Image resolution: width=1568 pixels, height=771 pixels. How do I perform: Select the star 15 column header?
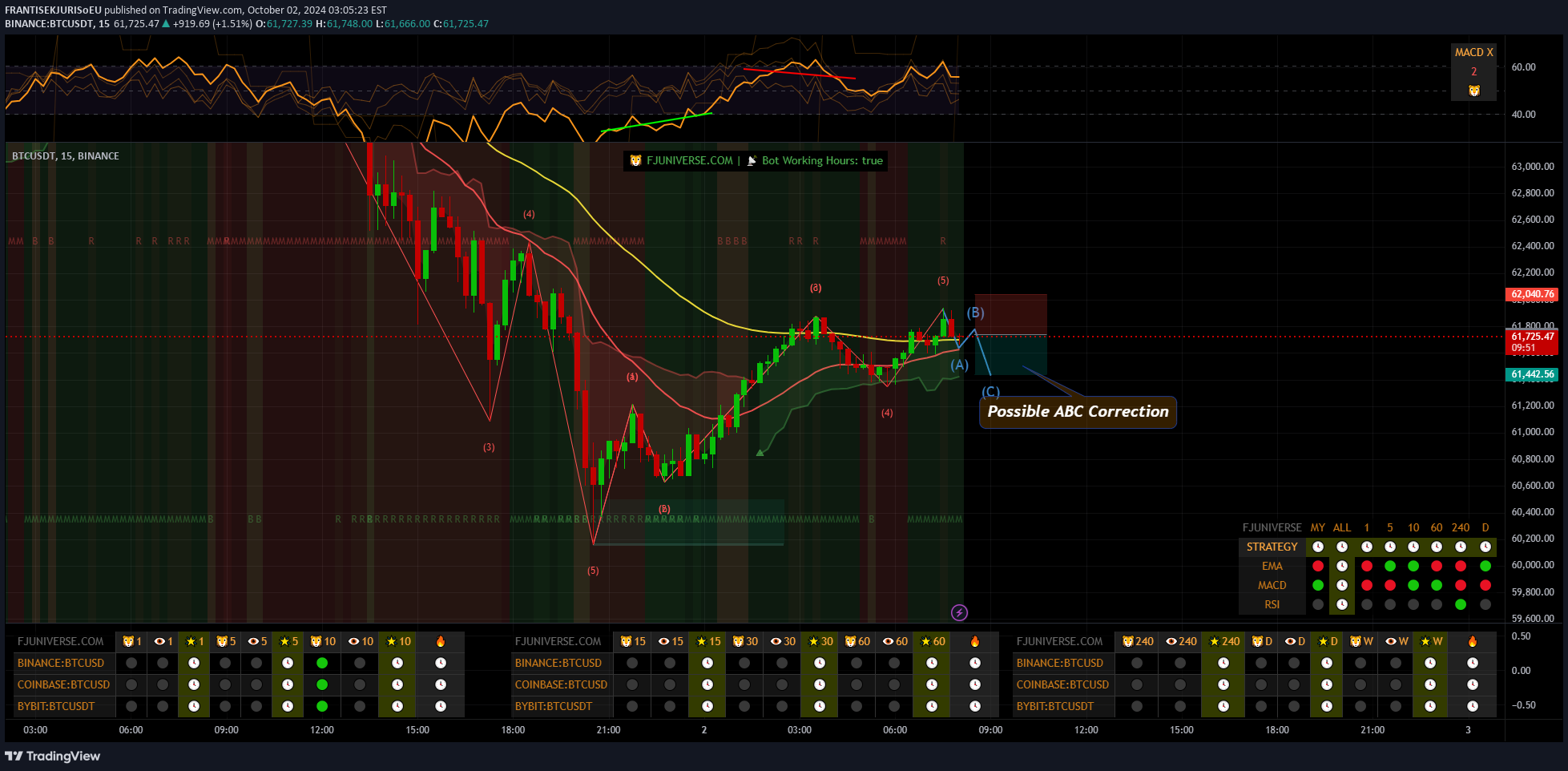point(707,641)
